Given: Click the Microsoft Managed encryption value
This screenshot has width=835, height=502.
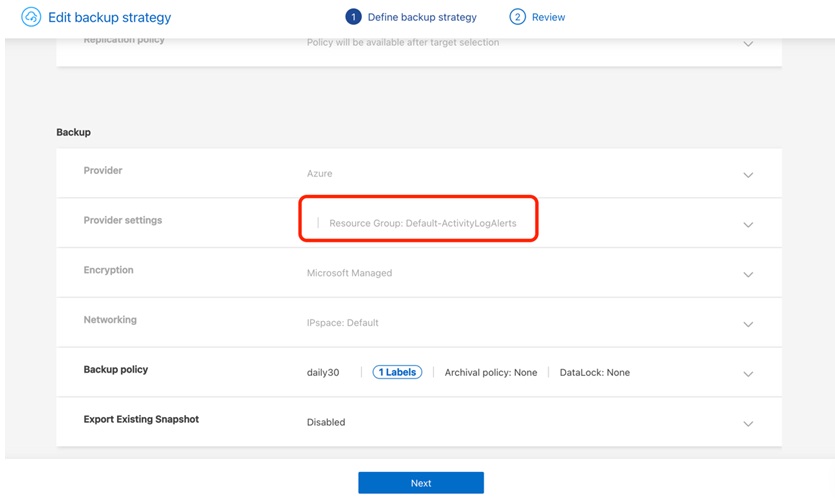Looking at the screenshot, I should tap(349, 273).
